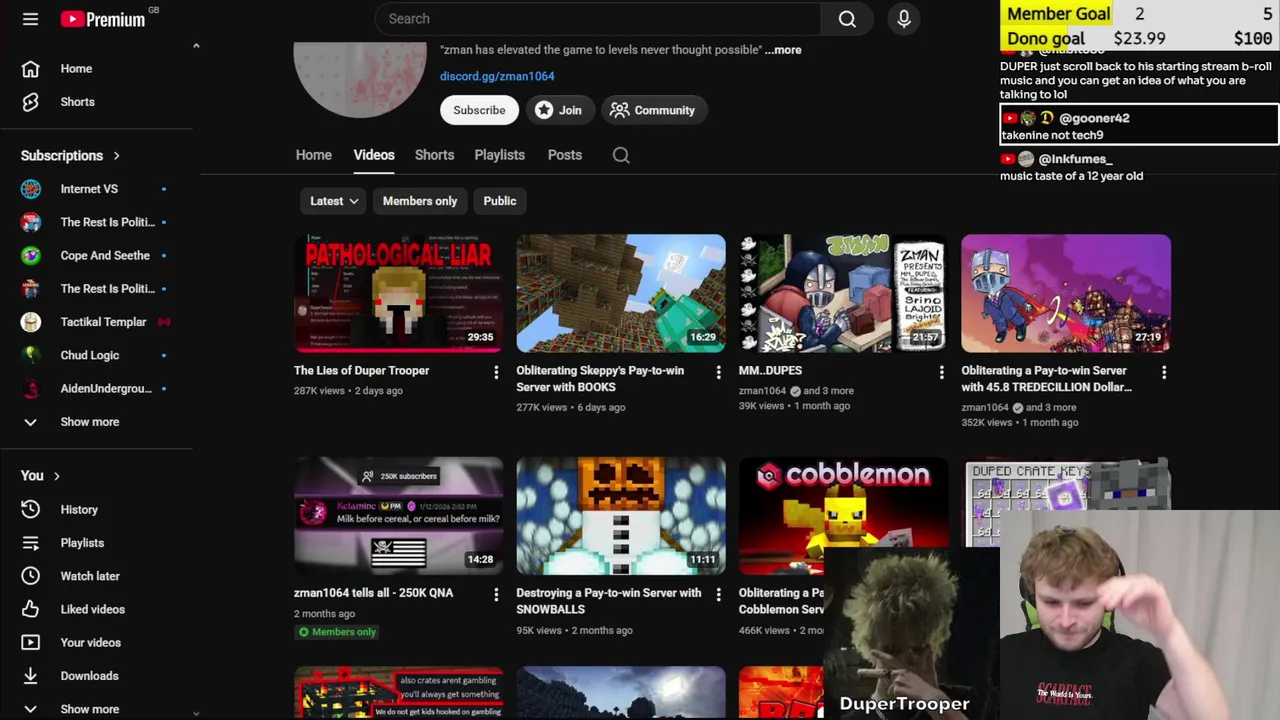Select the Videos tab
Viewport: 1280px width, 720px height.
coord(374,155)
